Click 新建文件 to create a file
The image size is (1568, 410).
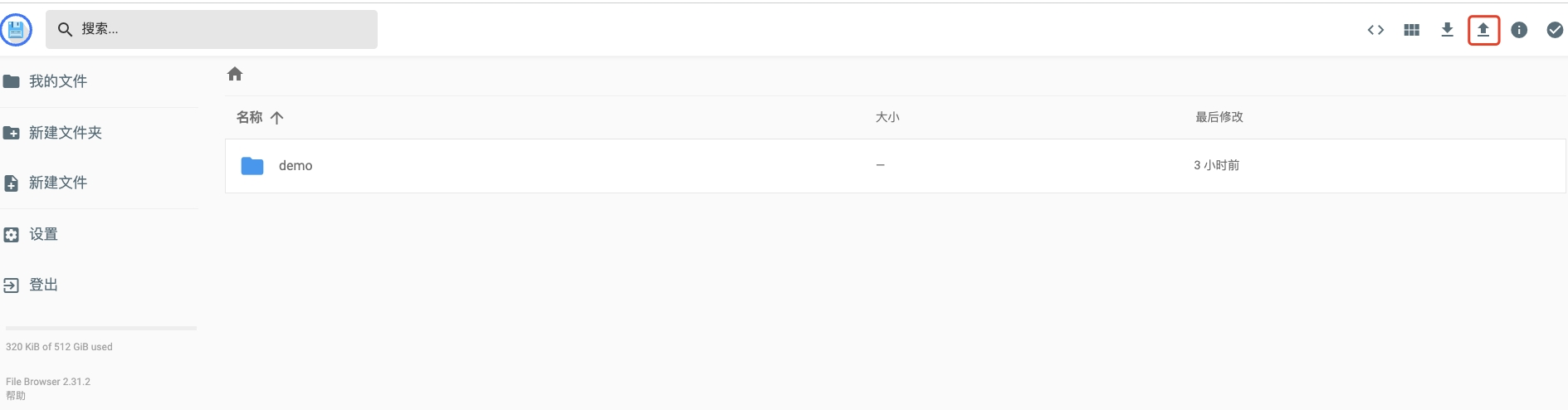click(58, 183)
